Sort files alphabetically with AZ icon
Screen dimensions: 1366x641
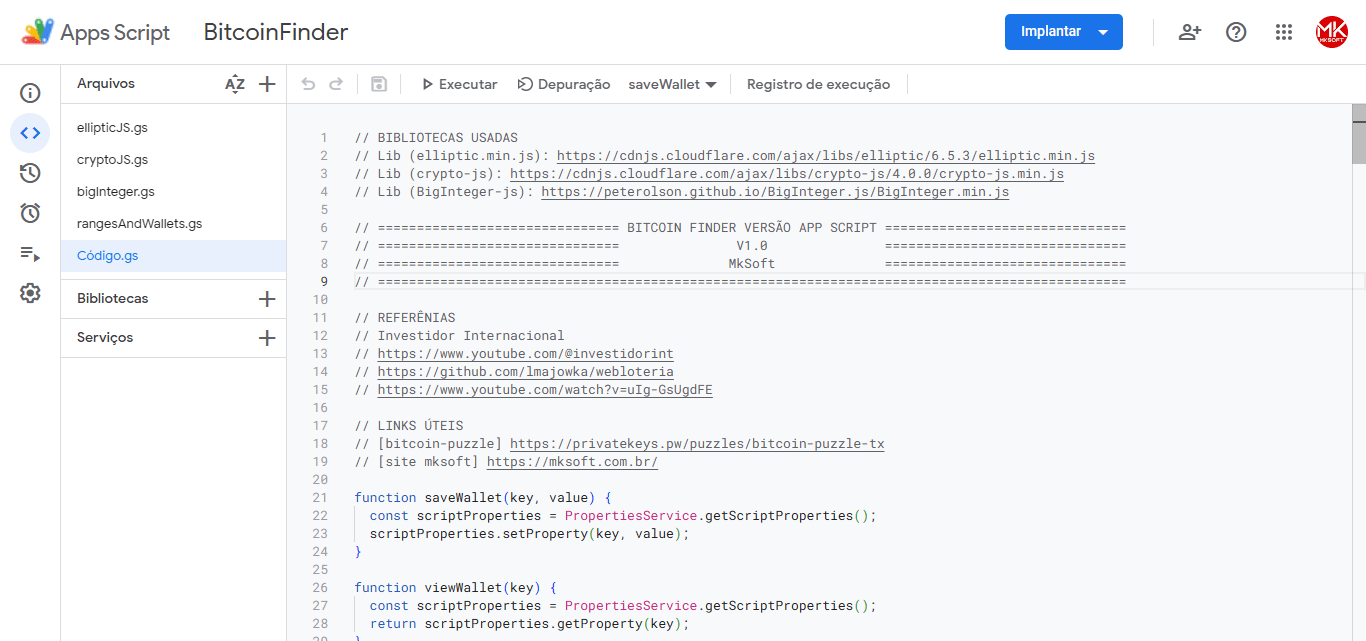pos(235,84)
